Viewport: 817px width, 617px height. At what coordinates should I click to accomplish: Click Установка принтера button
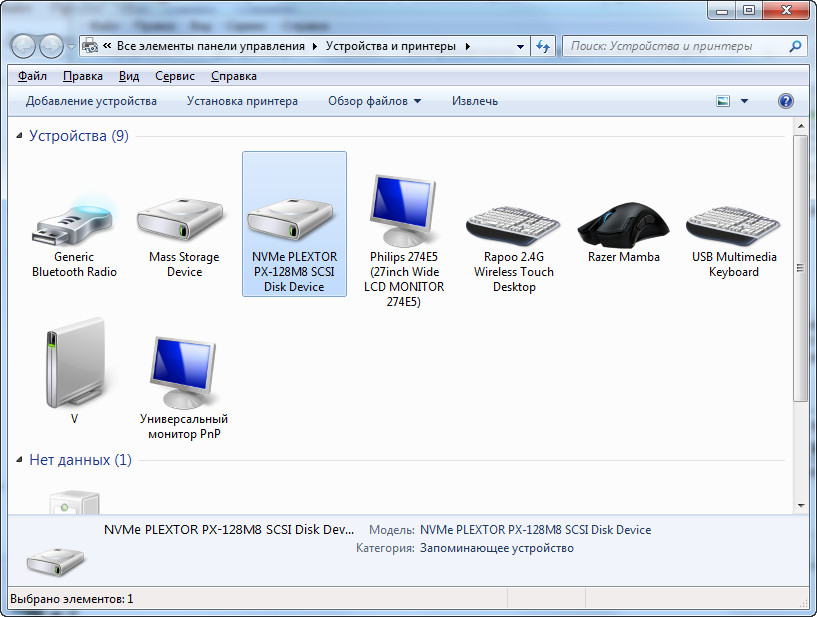point(242,101)
